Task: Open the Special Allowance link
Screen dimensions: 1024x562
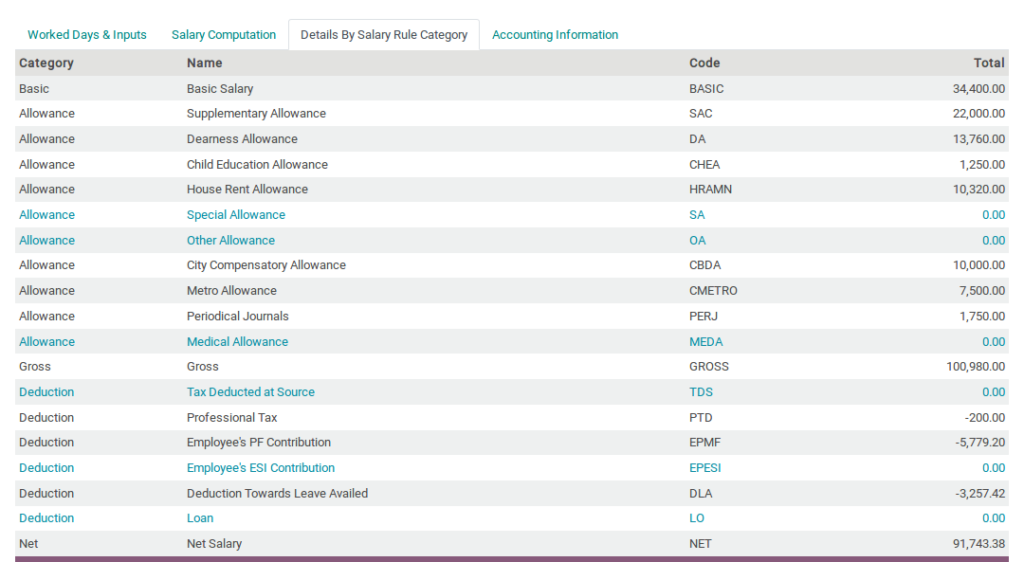Action: [x=236, y=215]
